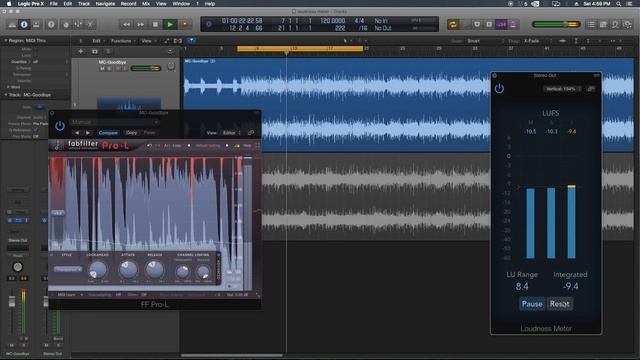The image size is (640, 360).
Task: Adjust the master volume slider in control bar
Action: click(556, 24)
